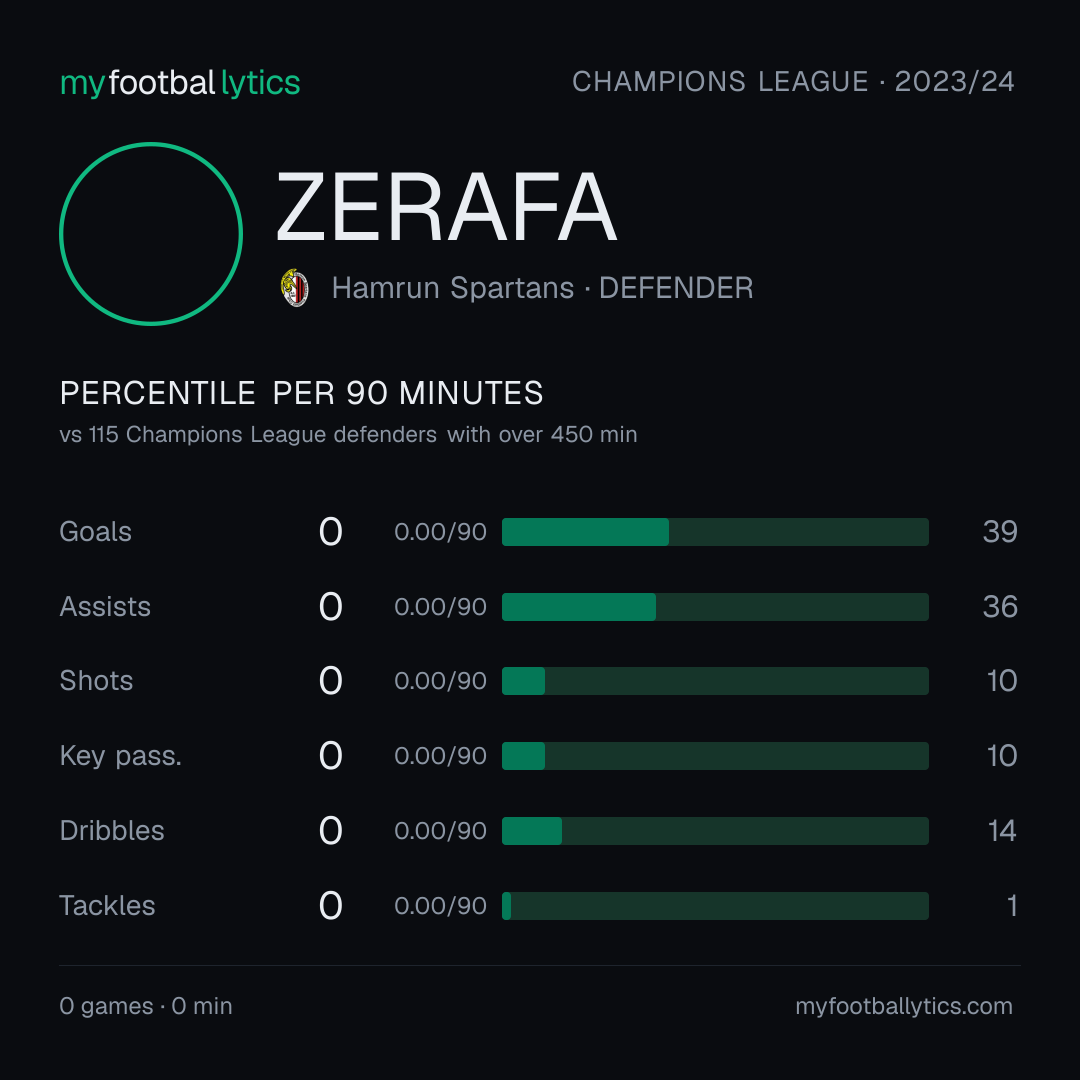Click the 0 games 0 min text

(x=146, y=1006)
